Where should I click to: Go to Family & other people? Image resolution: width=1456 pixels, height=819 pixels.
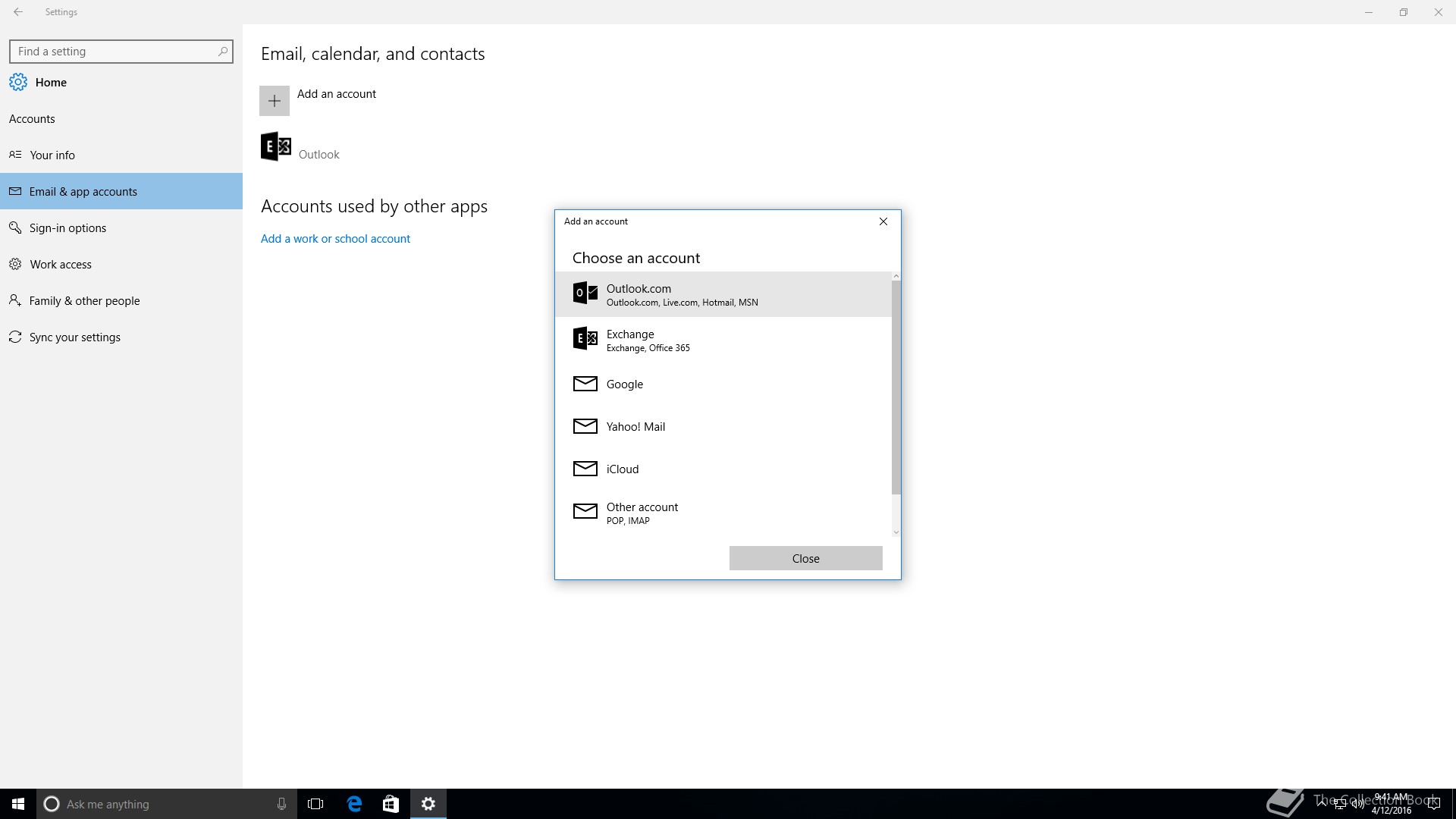coord(121,300)
